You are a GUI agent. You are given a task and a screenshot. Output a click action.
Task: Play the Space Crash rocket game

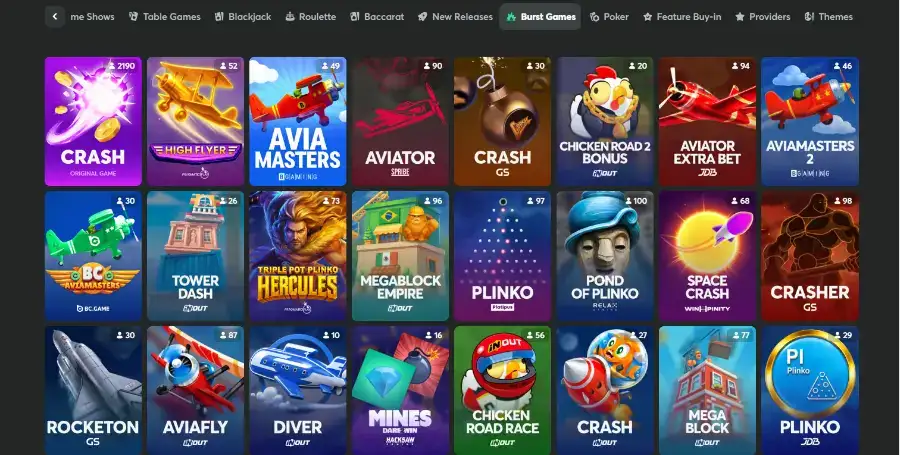point(707,256)
